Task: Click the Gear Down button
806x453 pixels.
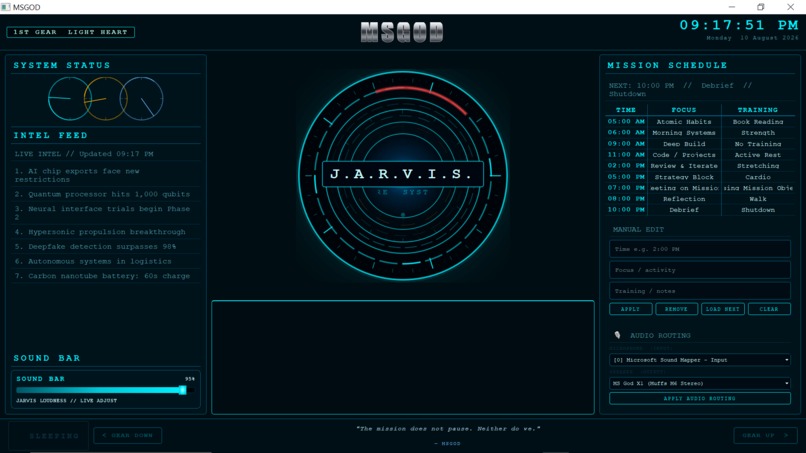Action: [127, 436]
